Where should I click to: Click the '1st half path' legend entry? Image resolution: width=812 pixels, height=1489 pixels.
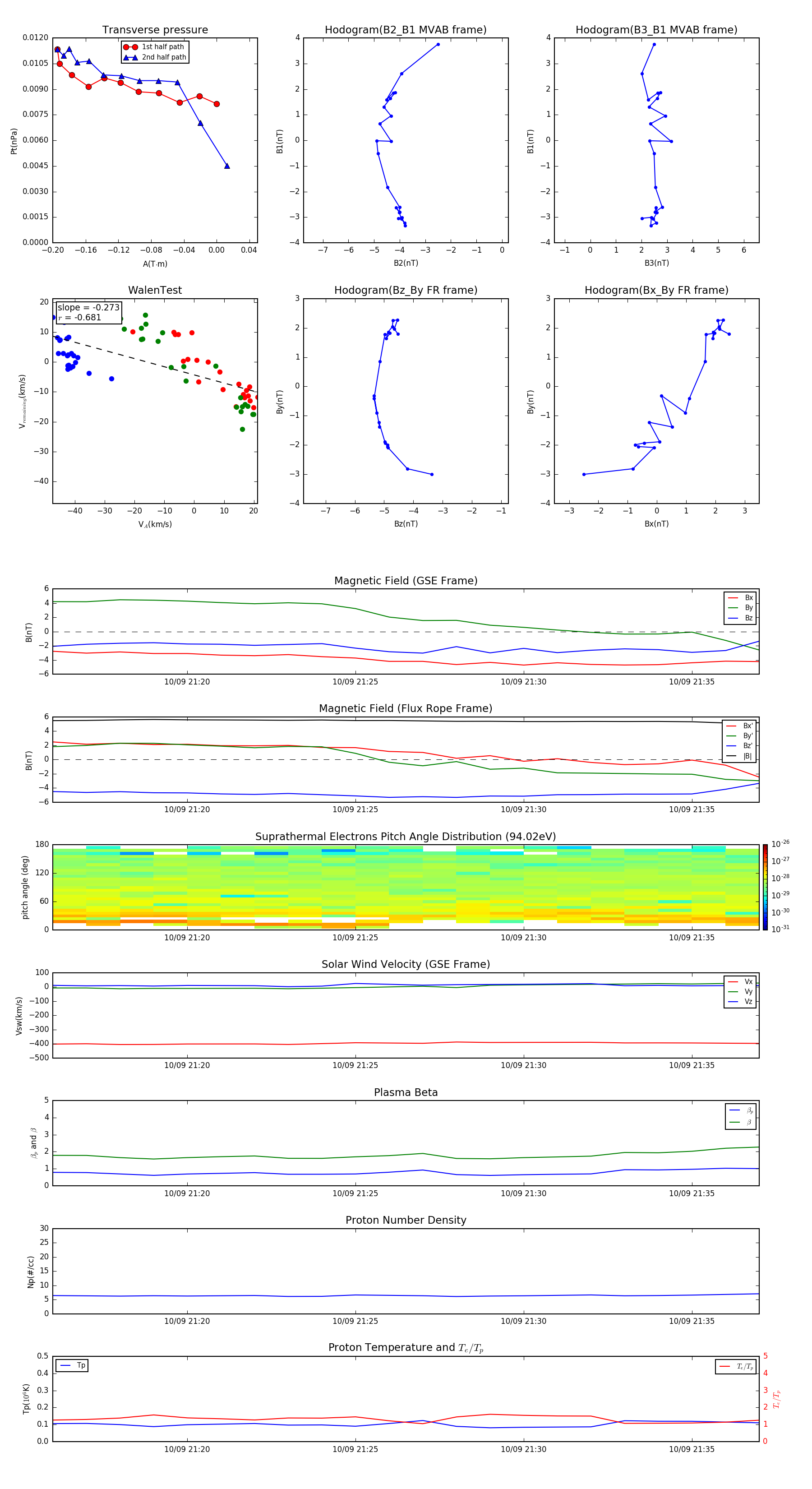[x=154, y=47]
